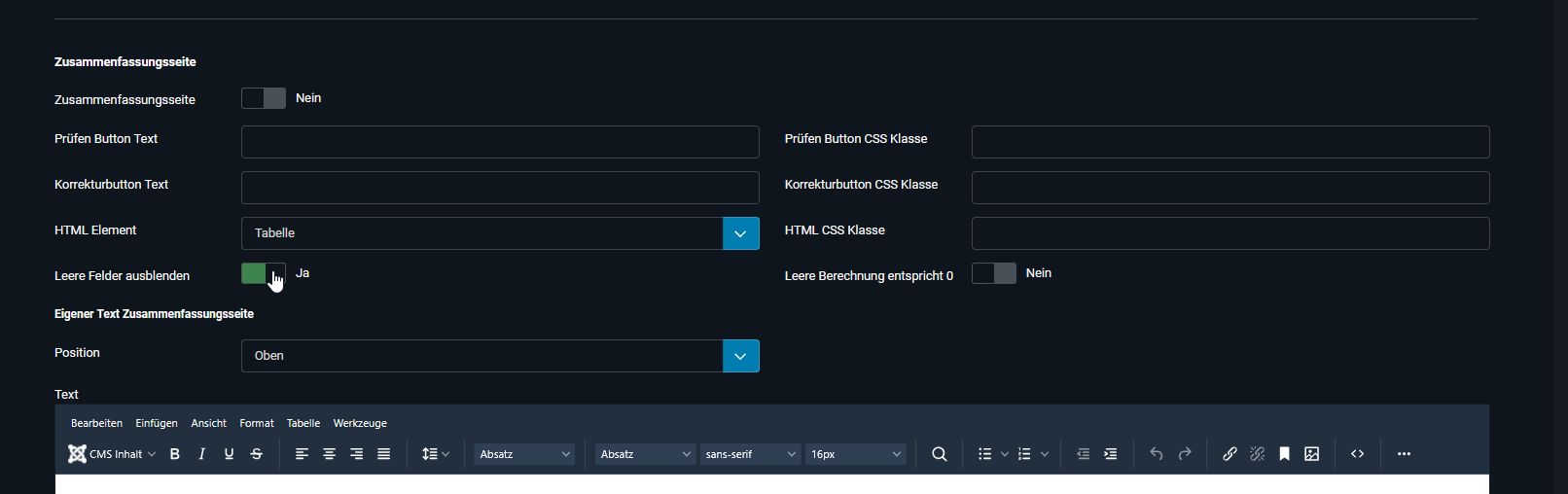Open the sans-serif font family dropdown

coord(749,454)
